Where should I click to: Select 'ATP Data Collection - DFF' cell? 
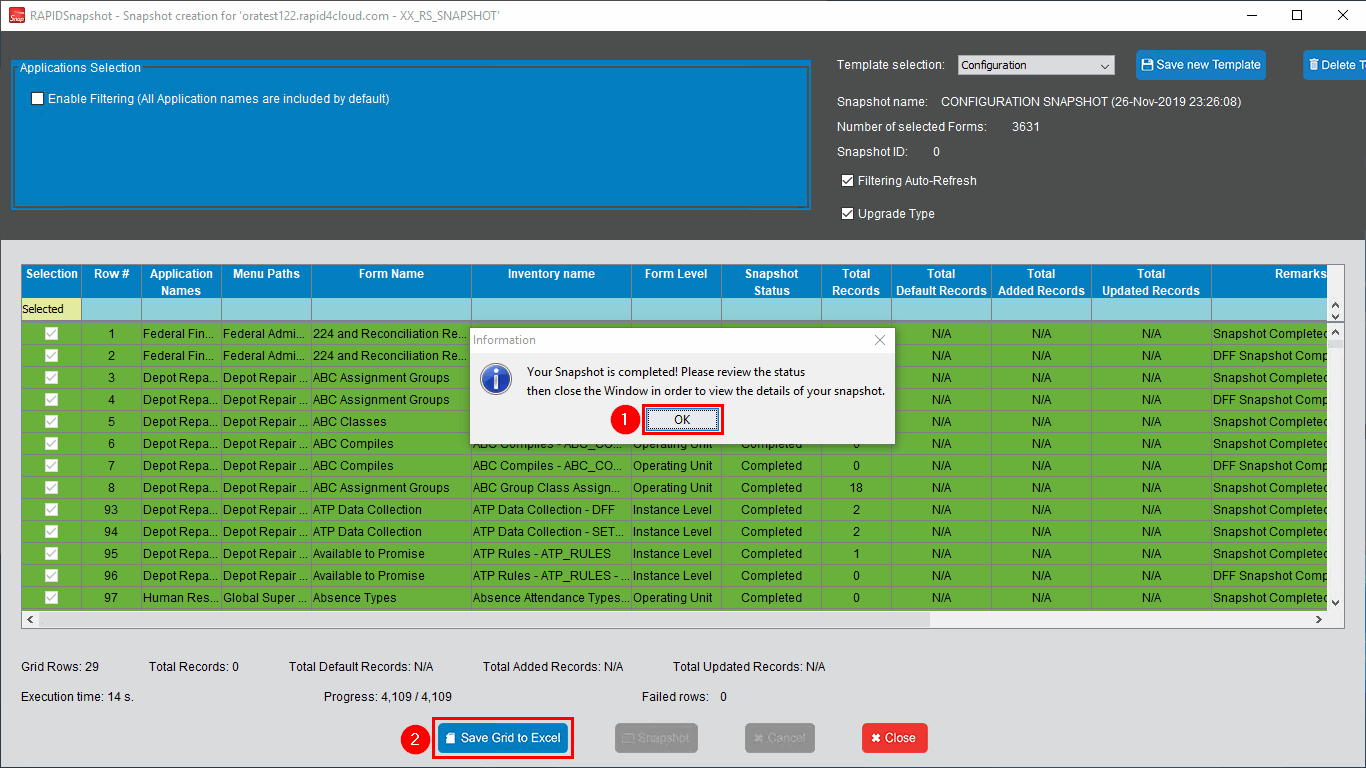click(552, 510)
